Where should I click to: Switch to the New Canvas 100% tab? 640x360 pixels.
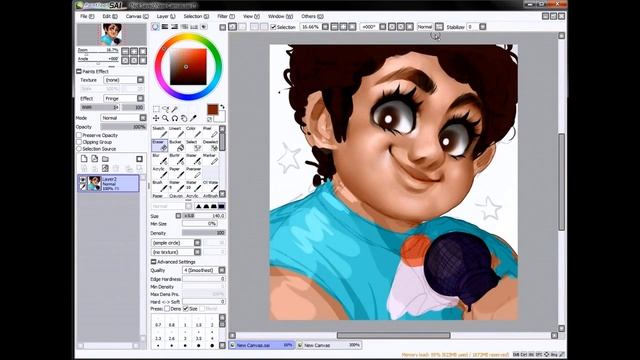329,345
